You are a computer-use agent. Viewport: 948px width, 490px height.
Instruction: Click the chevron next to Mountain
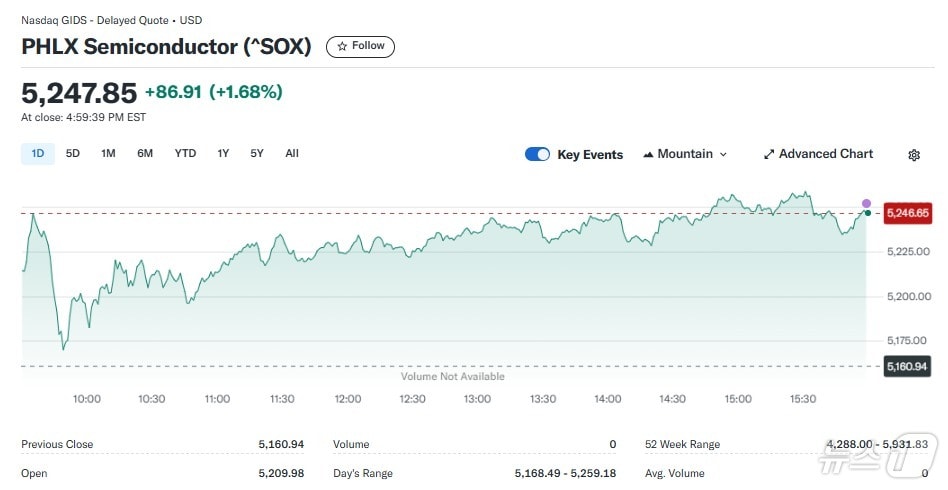[723, 155]
